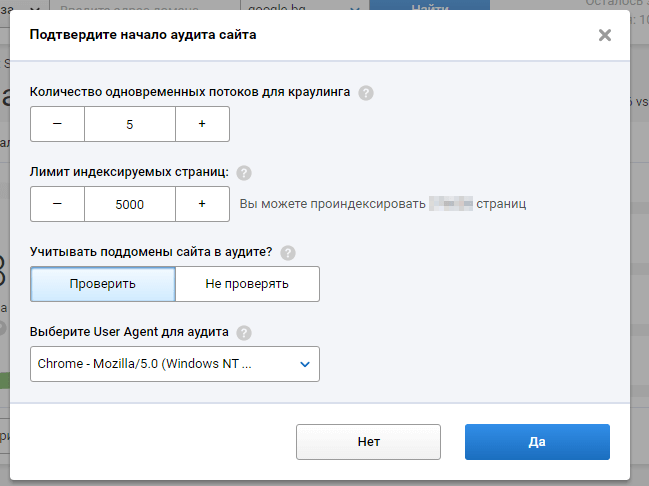Click the dialog title Подтвердите начало аудита сайта
The width and height of the screenshot is (649, 486).
pyautogui.click(x=143, y=35)
